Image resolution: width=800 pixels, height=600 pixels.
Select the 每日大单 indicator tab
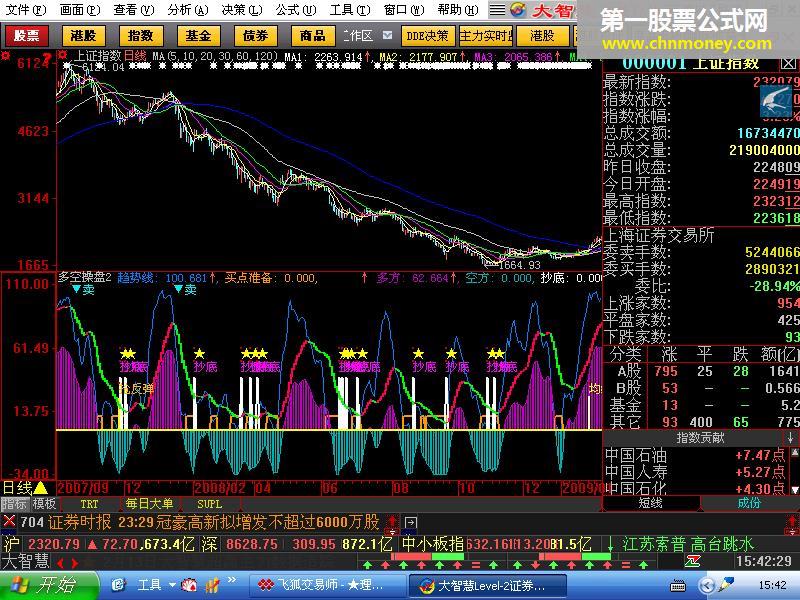[x=149, y=504]
